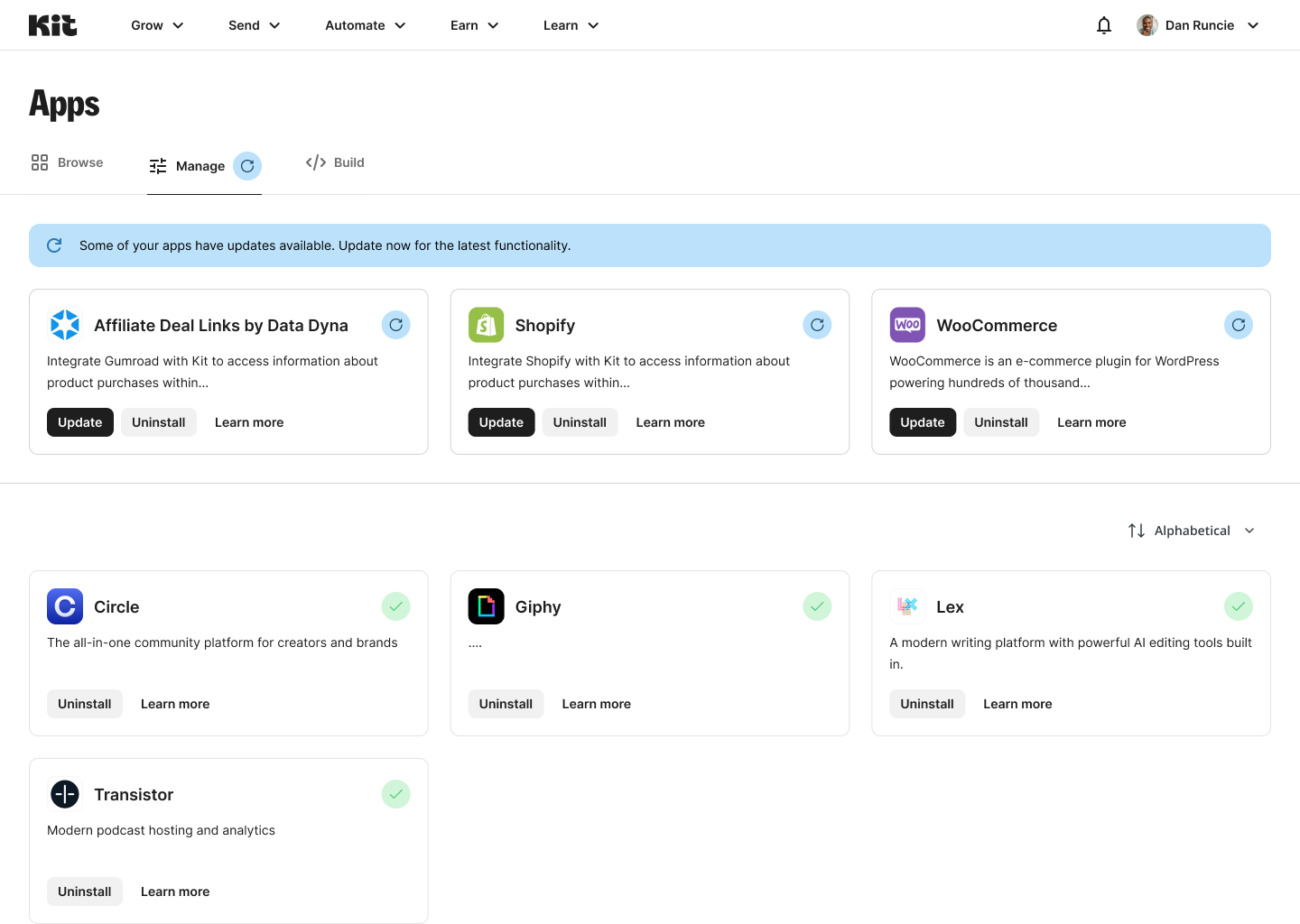This screenshot has width=1300, height=924.
Task: Click the 'Apps' page heading
Action: click(64, 104)
